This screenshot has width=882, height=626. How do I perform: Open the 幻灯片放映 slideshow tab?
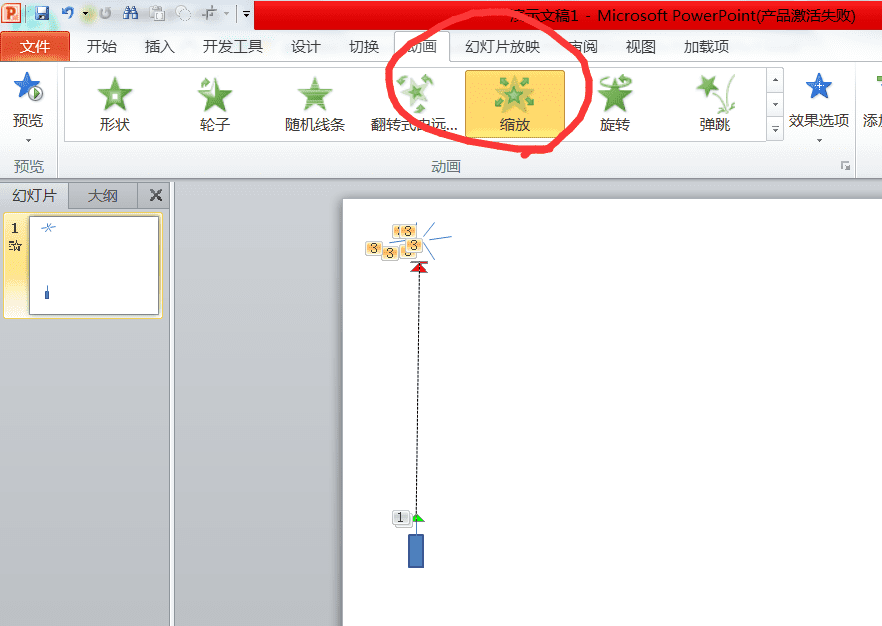click(502, 47)
